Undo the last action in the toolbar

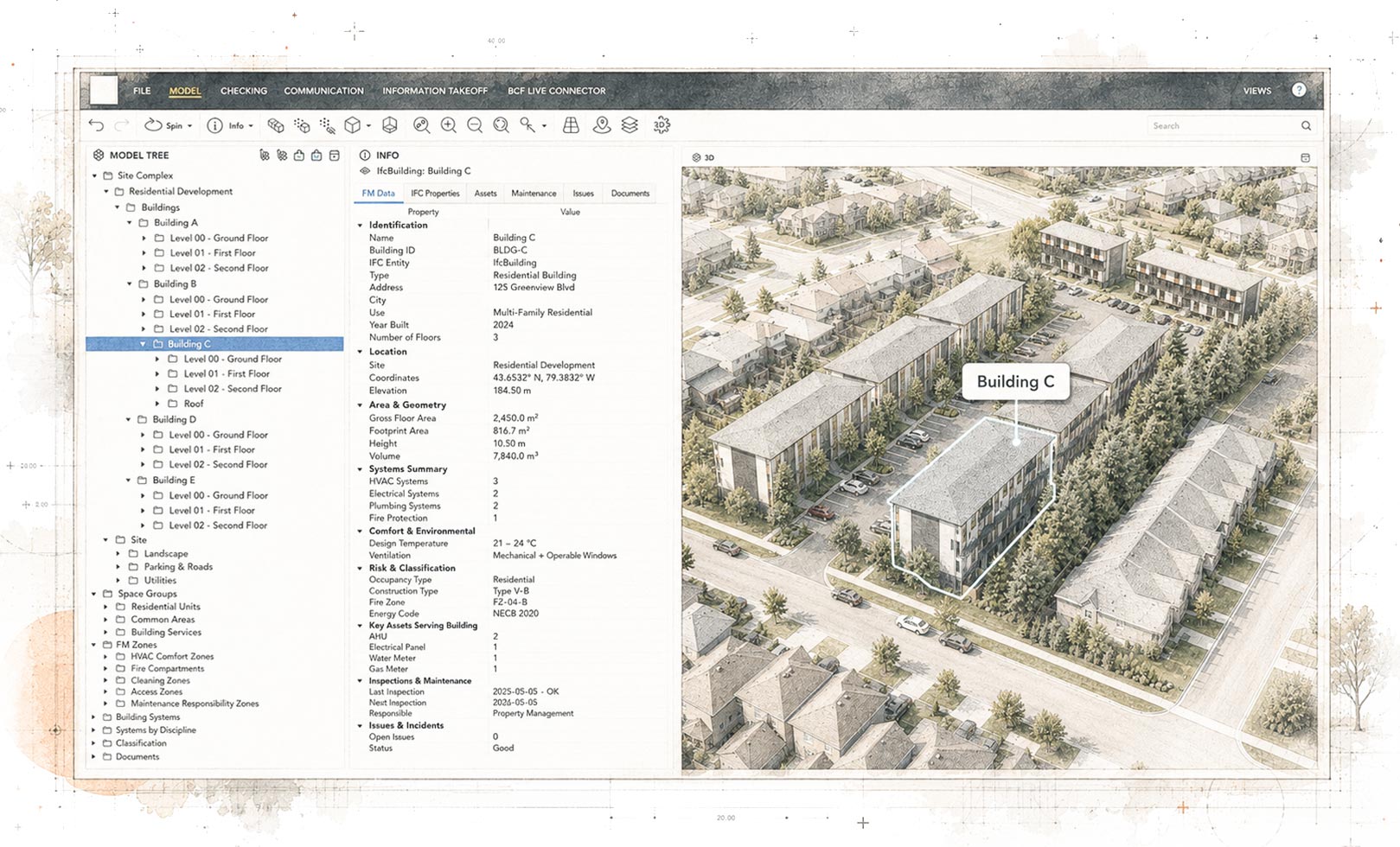(95, 125)
